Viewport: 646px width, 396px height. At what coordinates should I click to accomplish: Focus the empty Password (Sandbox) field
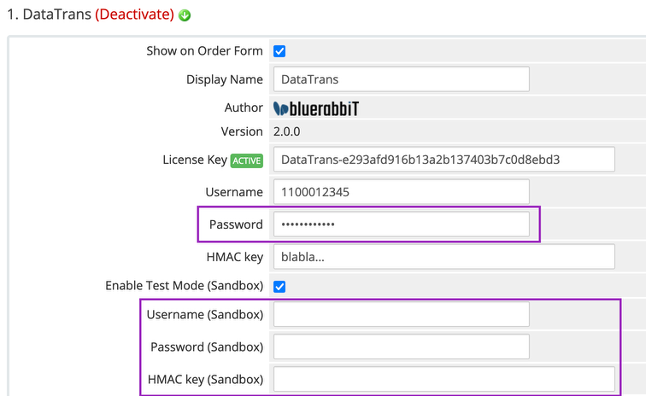pos(401,347)
